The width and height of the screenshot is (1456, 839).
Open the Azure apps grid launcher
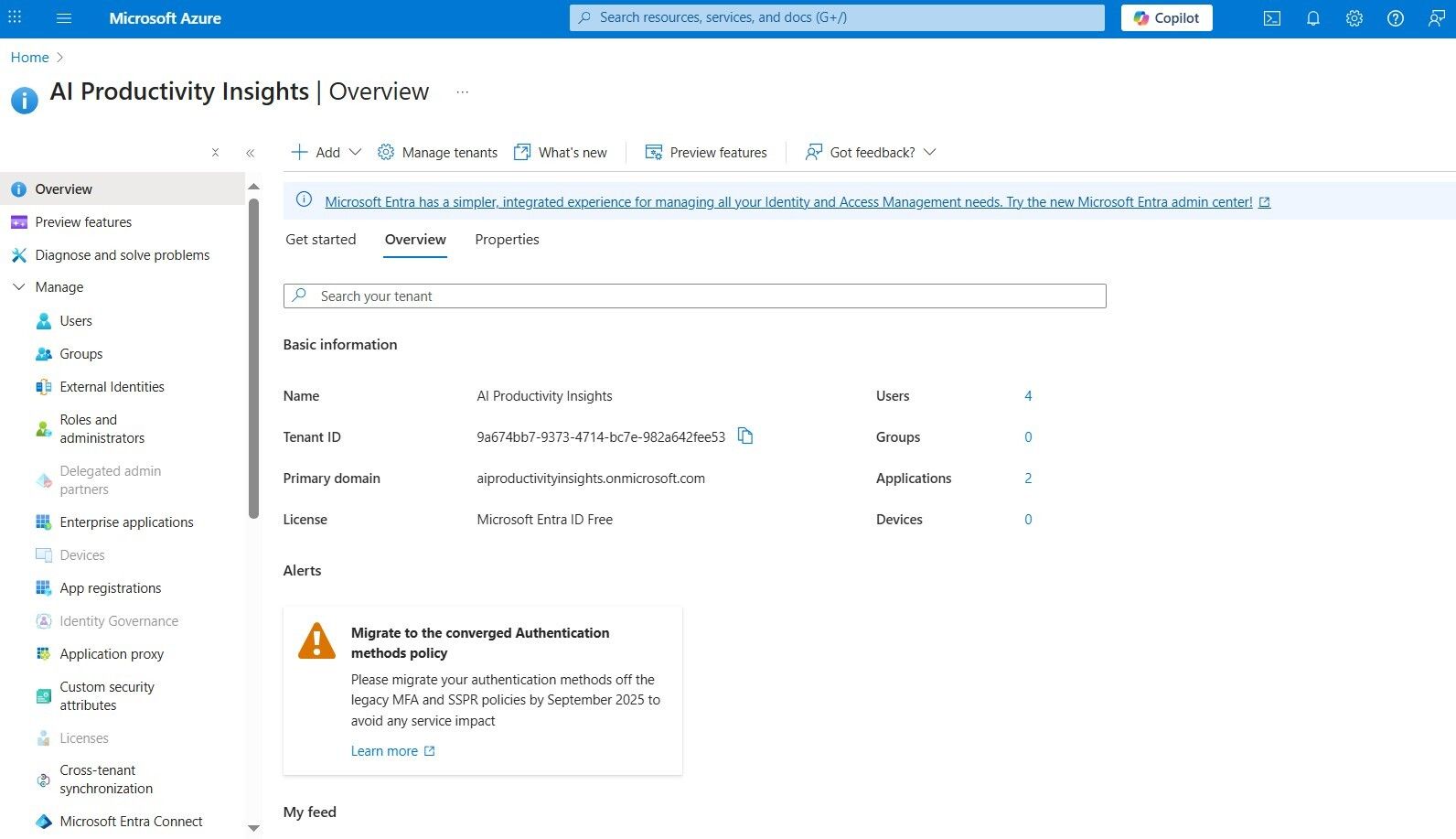(x=15, y=17)
